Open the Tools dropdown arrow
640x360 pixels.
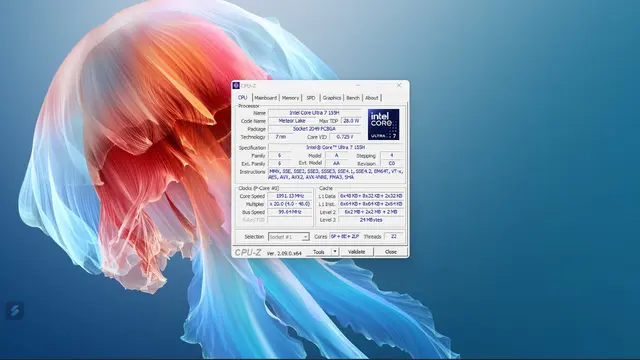pos(335,252)
